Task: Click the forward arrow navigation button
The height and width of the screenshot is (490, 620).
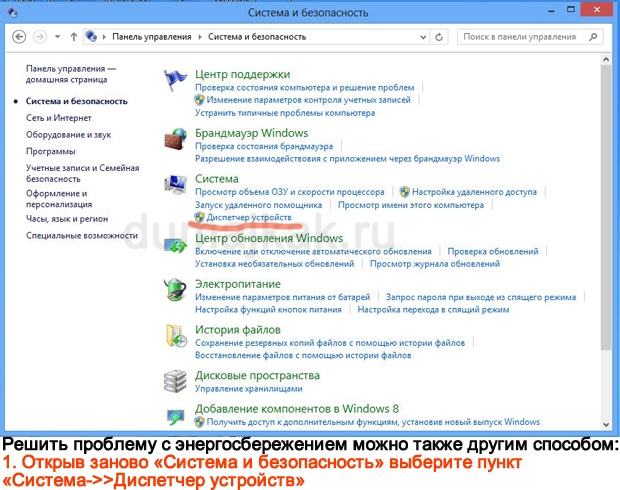Action: [40, 37]
